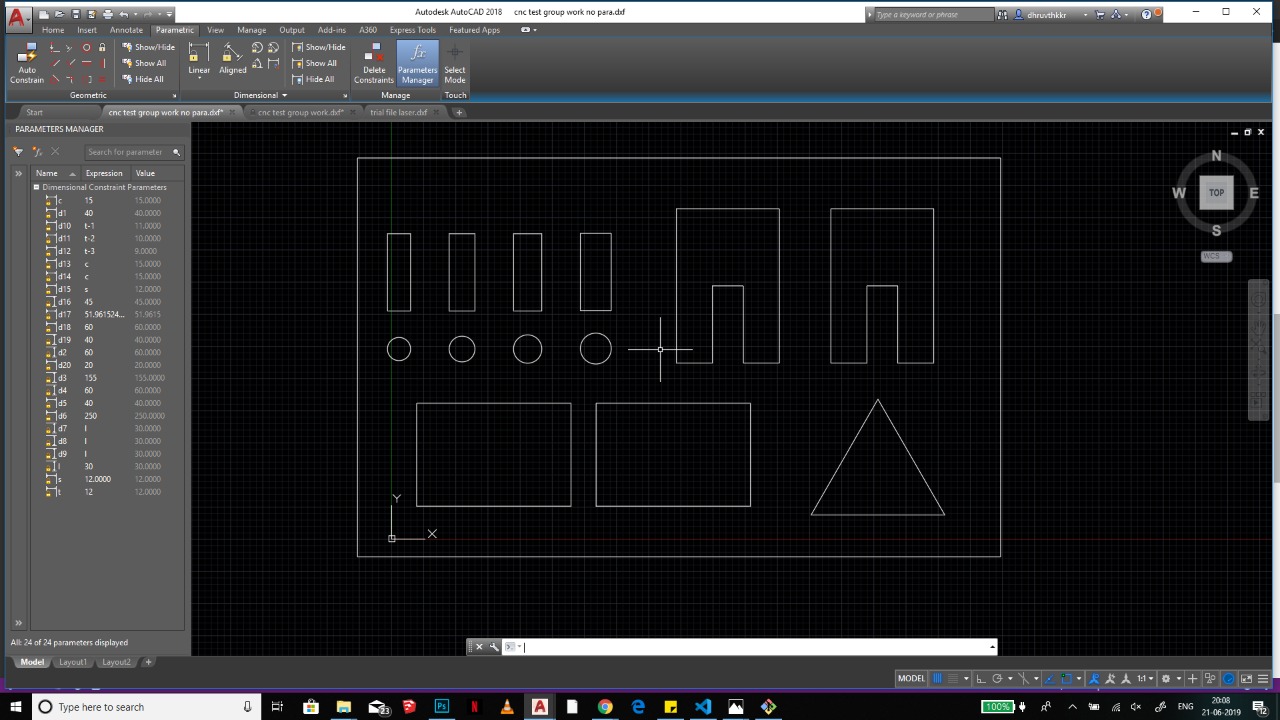Click the Clean Screen status bar icon
This screenshot has height=720, width=1280.
(x=1246, y=679)
